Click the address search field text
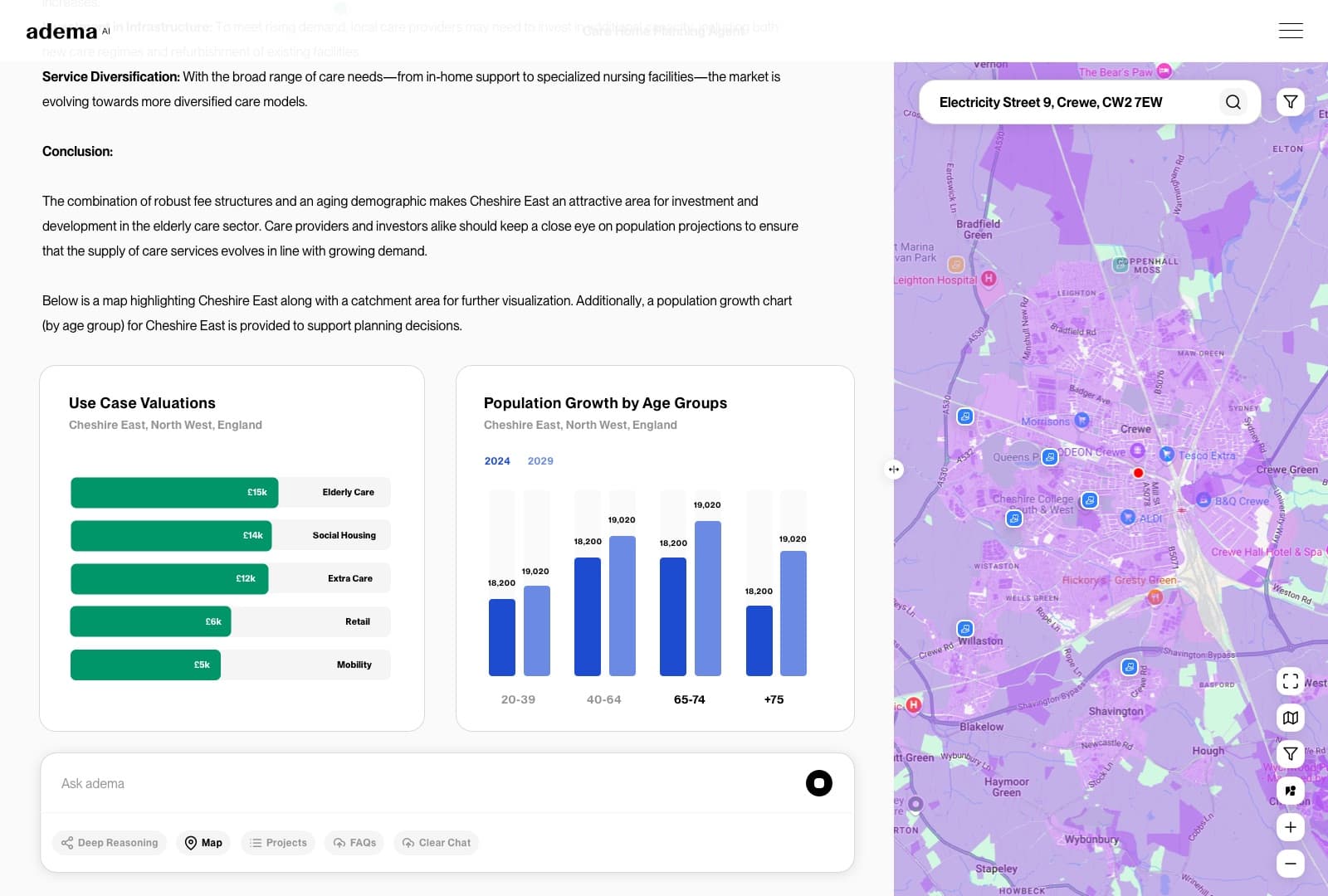 point(1051,102)
